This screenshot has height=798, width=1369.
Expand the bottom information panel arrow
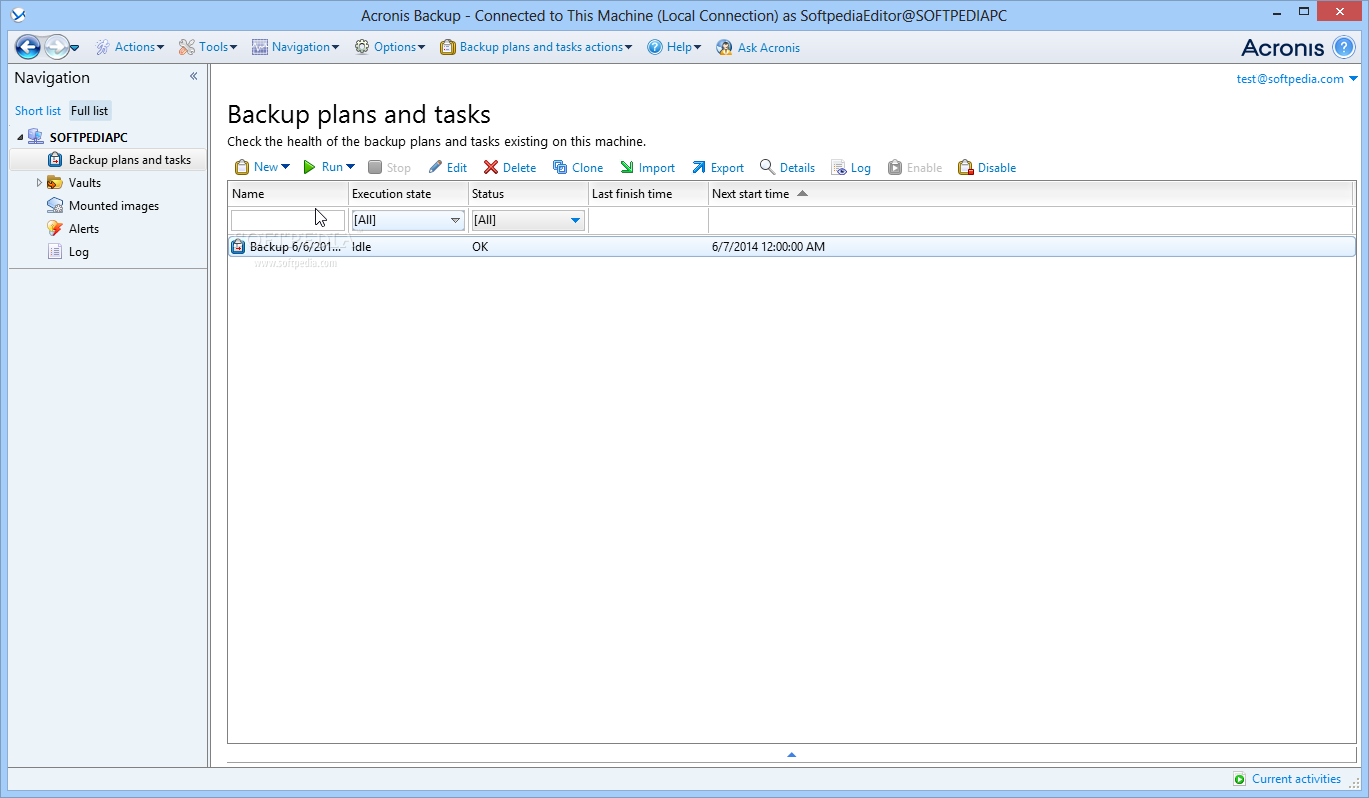[791, 755]
